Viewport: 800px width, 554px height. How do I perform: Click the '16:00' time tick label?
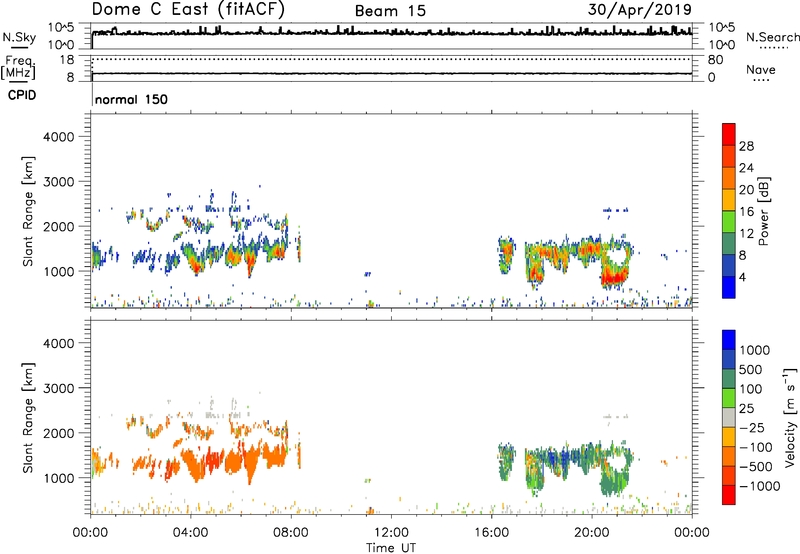(x=491, y=533)
